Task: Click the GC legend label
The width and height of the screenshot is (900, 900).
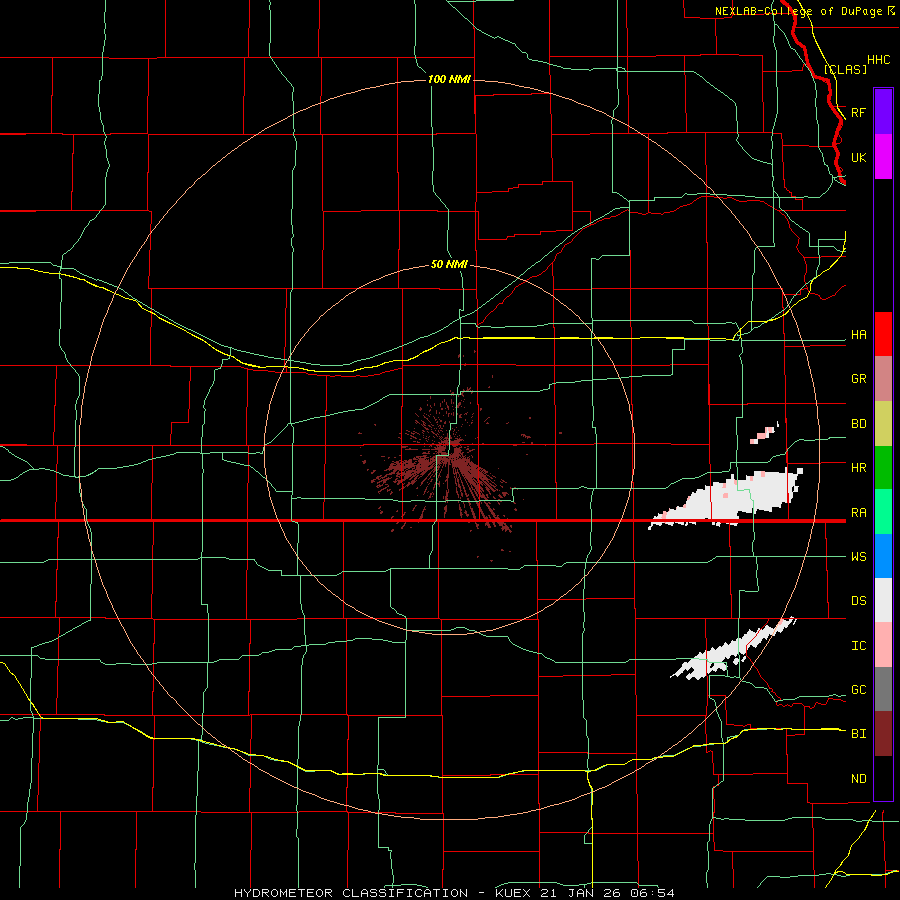Action: coord(858,690)
